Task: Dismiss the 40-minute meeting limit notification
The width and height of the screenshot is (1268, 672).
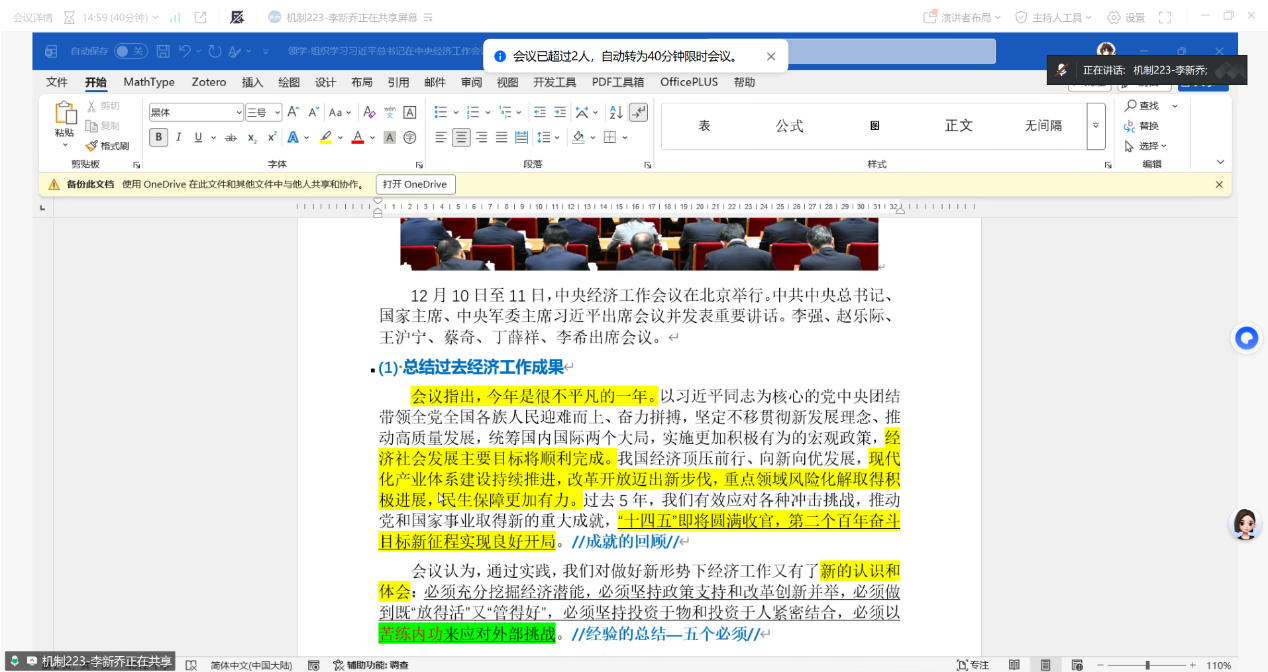Action: (771, 57)
